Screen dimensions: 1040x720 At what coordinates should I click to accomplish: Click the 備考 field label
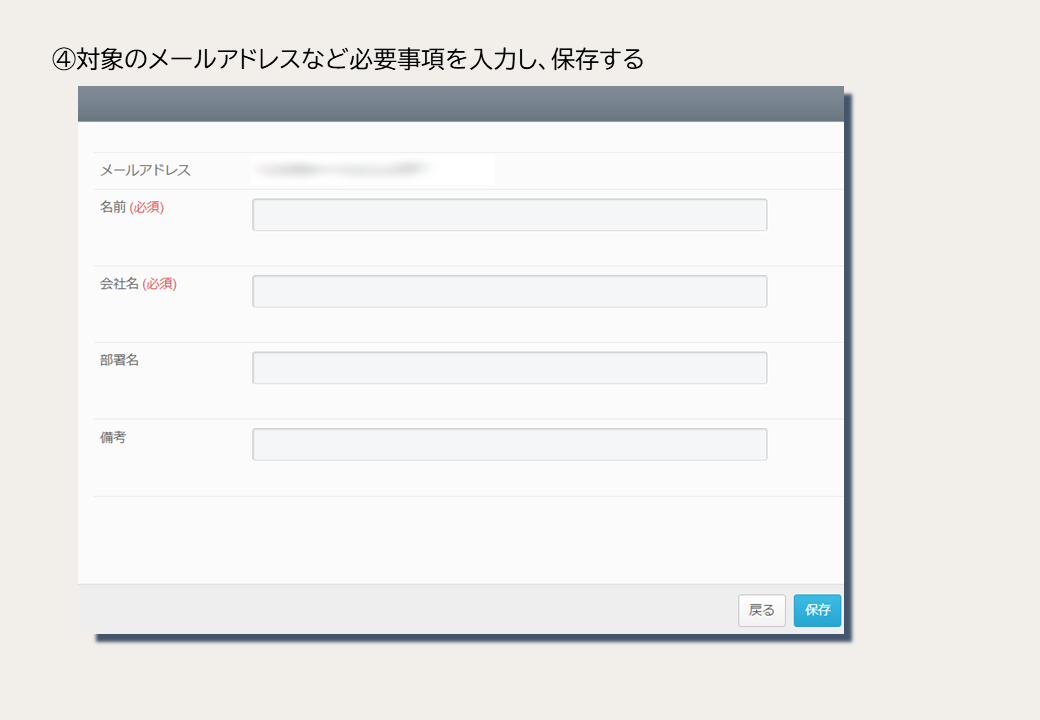tap(113, 438)
